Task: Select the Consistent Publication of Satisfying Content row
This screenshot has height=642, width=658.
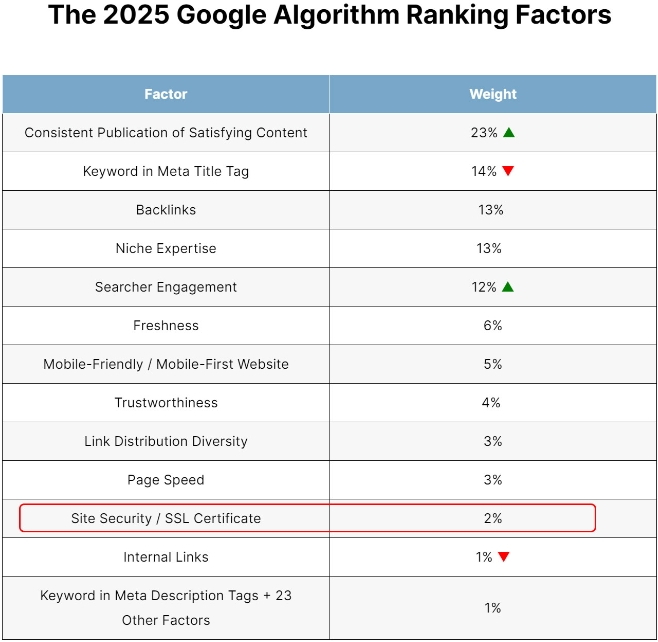Action: pyautogui.click(x=166, y=133)
